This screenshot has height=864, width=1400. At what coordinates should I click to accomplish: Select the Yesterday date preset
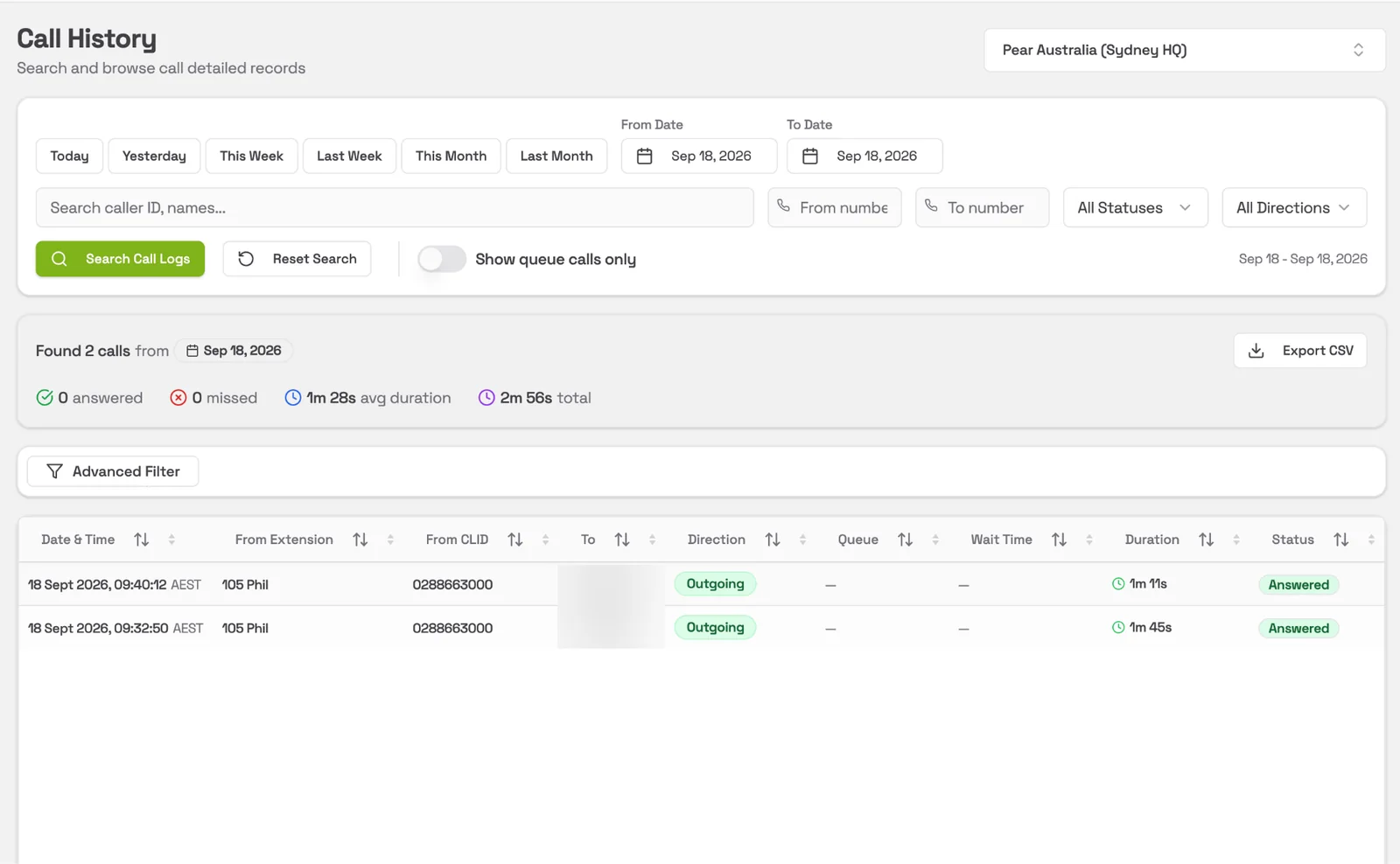154,156
